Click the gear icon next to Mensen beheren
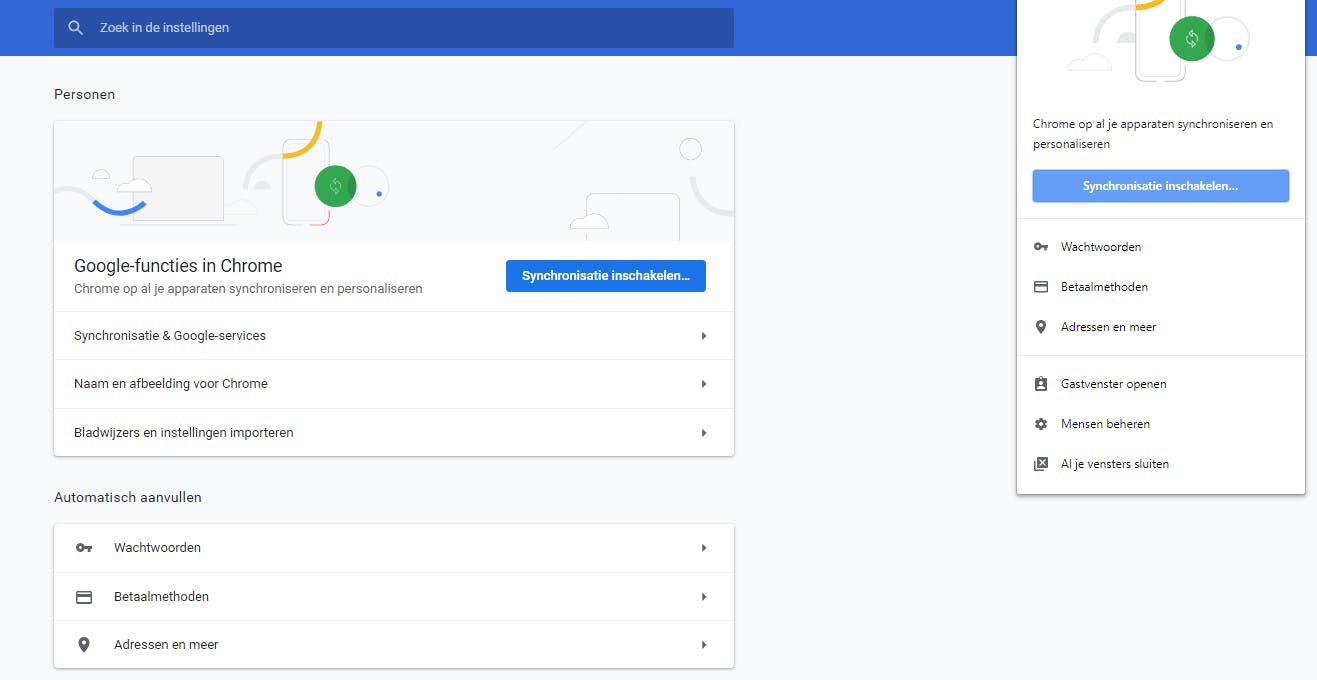This screenshot has width=1317, height=680. point(1041,424)
